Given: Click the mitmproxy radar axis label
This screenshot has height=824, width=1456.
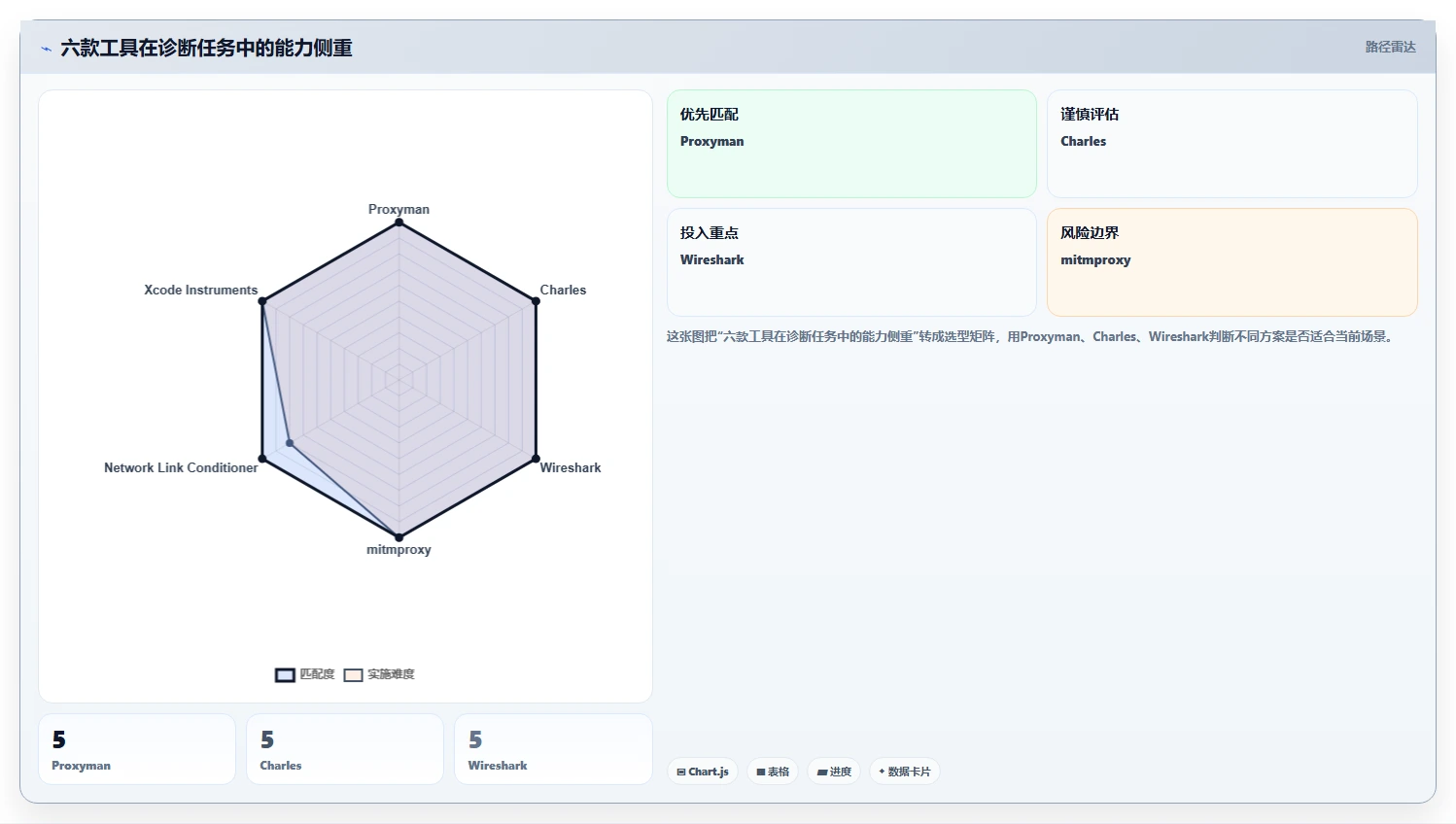Looking at the screenshot, I should 399,549.
